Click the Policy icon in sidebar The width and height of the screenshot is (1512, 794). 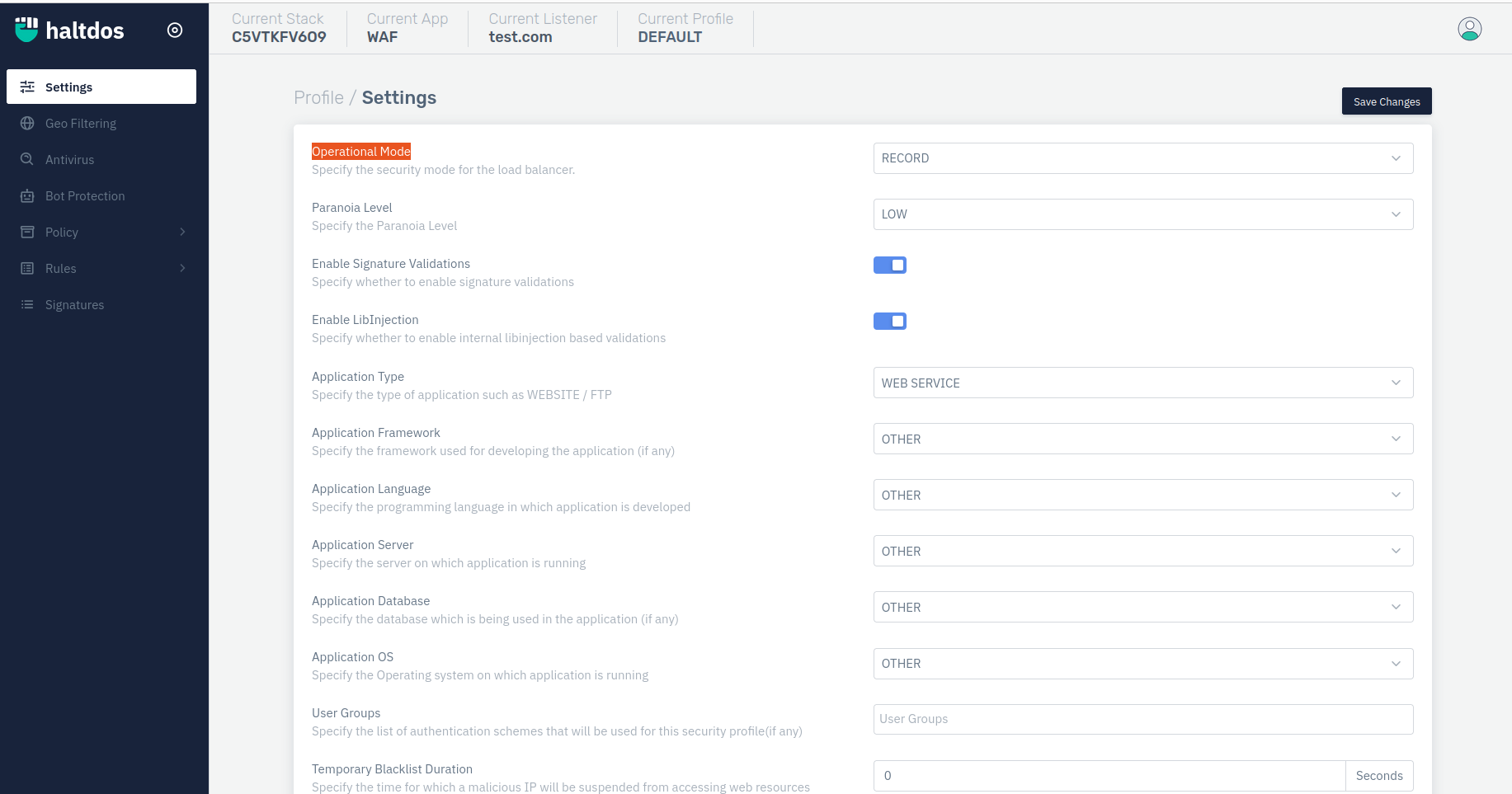[x=27, y=232]
